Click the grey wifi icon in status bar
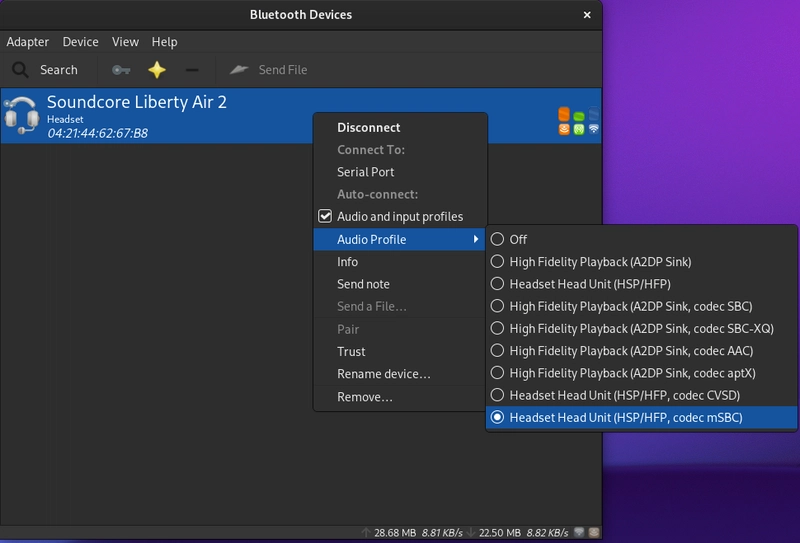800x543 pixels. coord(579,532)
